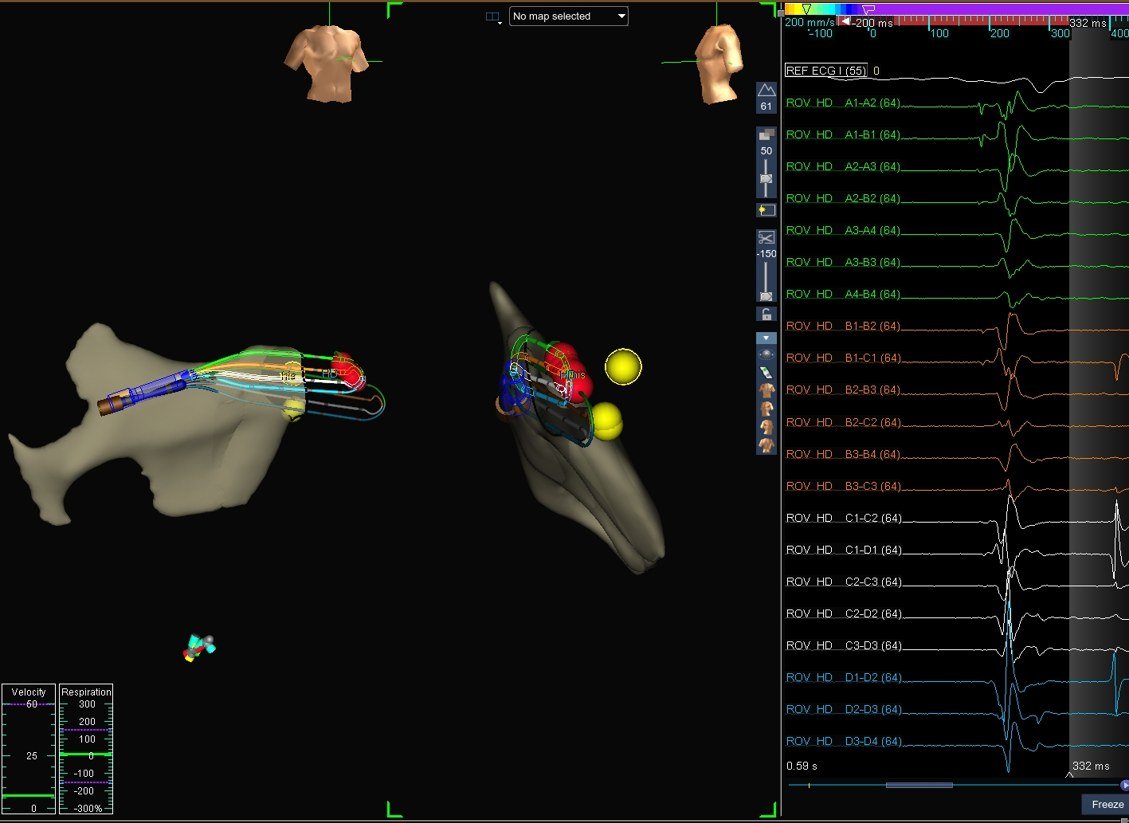
Task: Expand the view orientation arrow dropdown
Action: (x=766, y=338)
